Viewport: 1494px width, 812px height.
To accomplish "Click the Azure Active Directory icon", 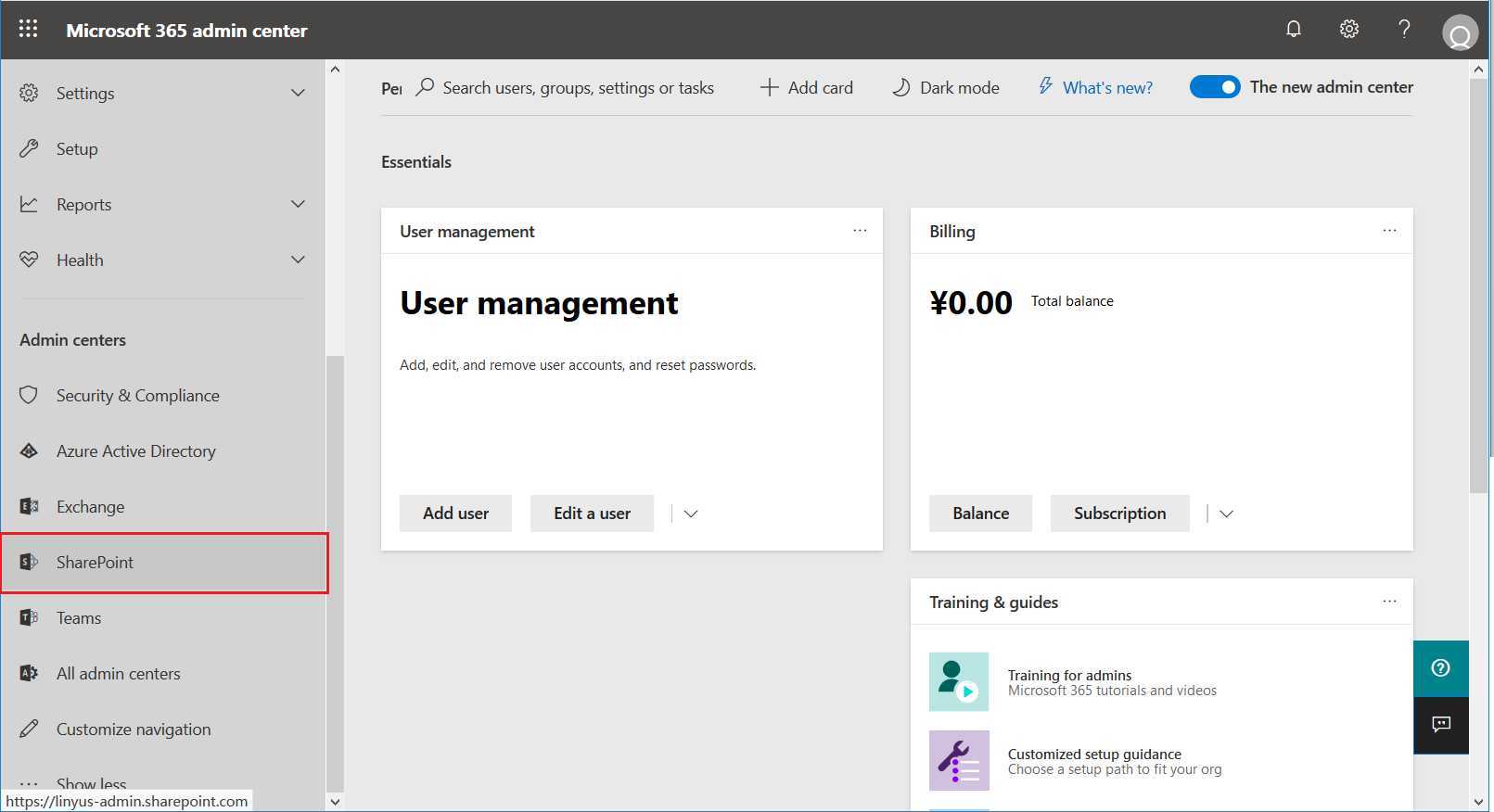I will (x=29, y=450).
